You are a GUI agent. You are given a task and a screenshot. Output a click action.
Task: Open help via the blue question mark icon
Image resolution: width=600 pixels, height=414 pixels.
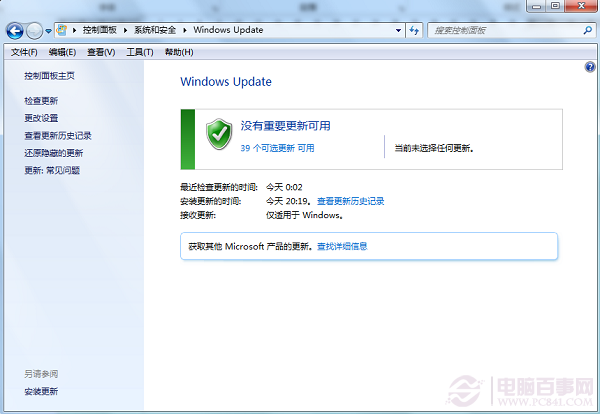[590, 67]
